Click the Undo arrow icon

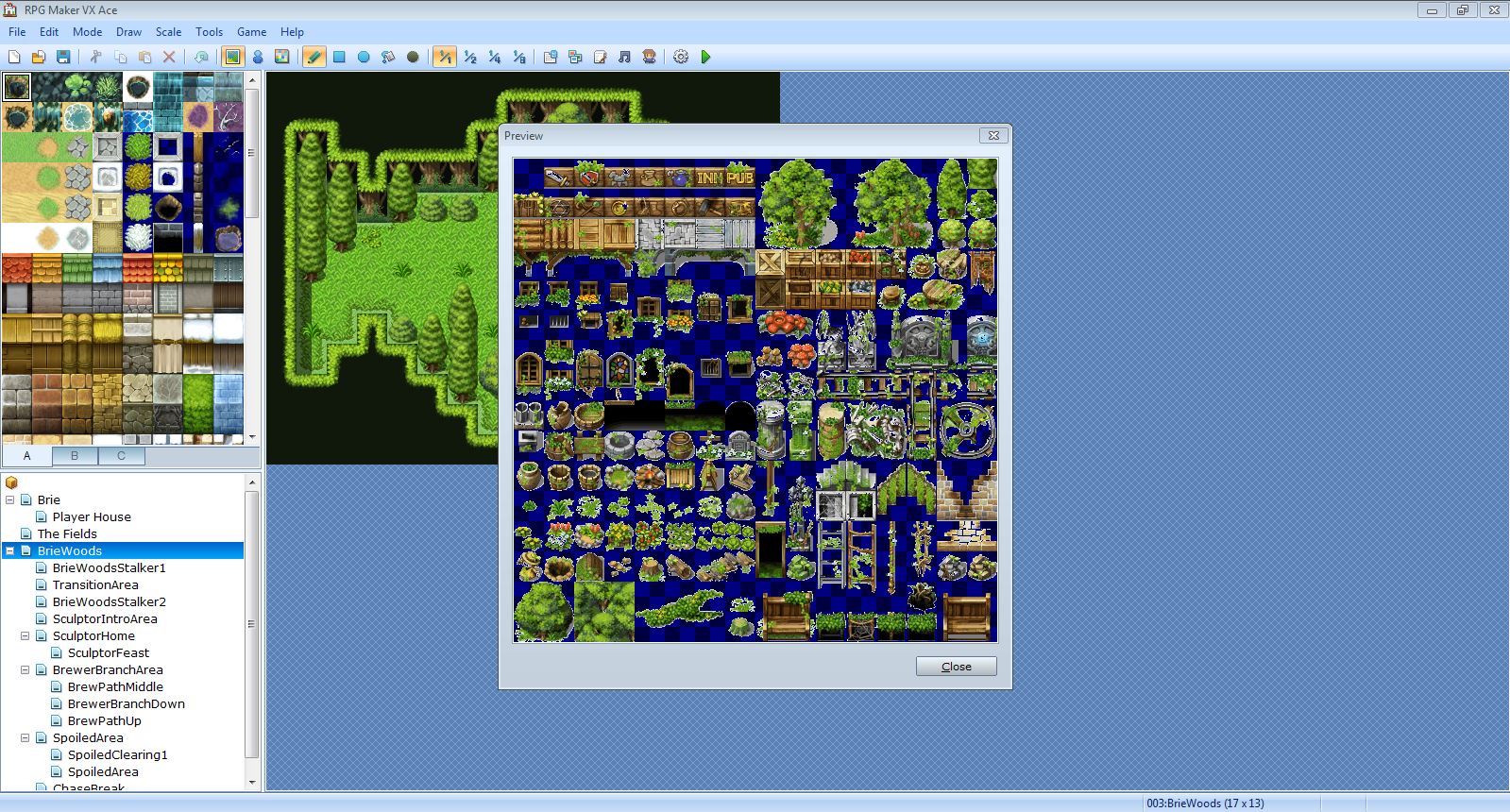pyautogui.click(x=201, y=57)
